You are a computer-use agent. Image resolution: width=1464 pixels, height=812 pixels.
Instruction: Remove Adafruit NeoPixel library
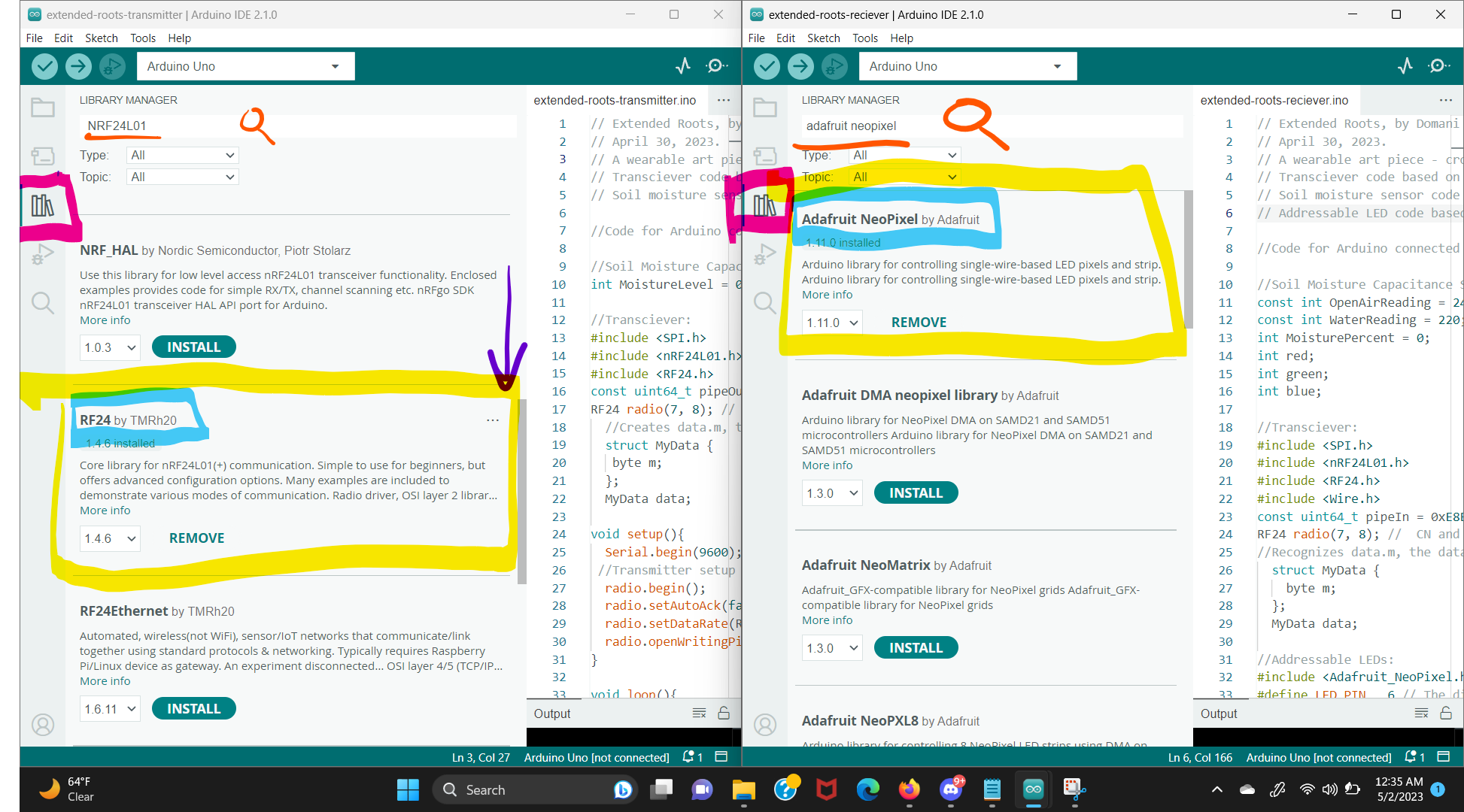[x=919, y=322]
